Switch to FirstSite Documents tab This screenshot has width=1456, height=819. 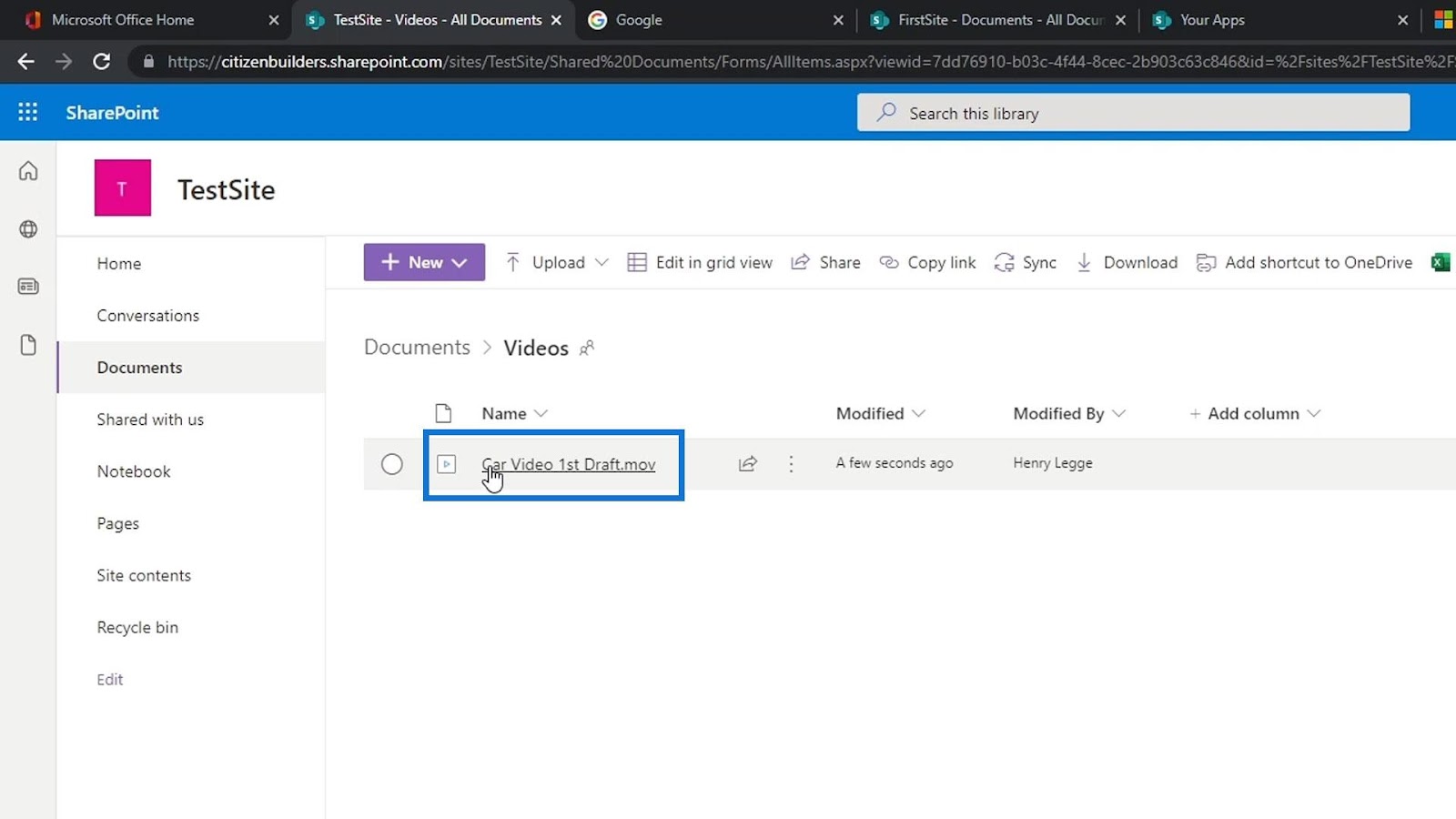[1000, 19]
